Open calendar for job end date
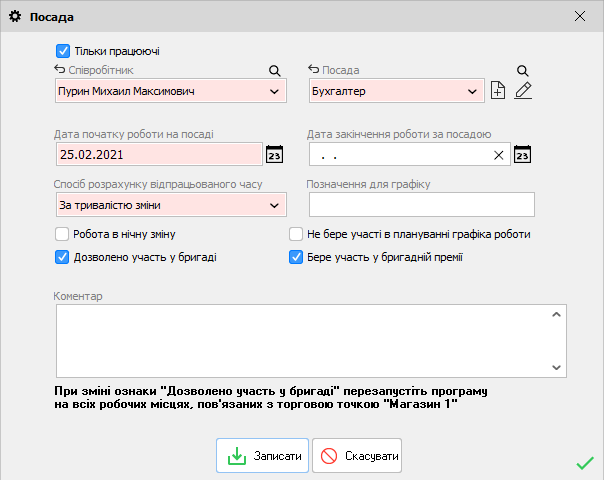 point(522,155)
